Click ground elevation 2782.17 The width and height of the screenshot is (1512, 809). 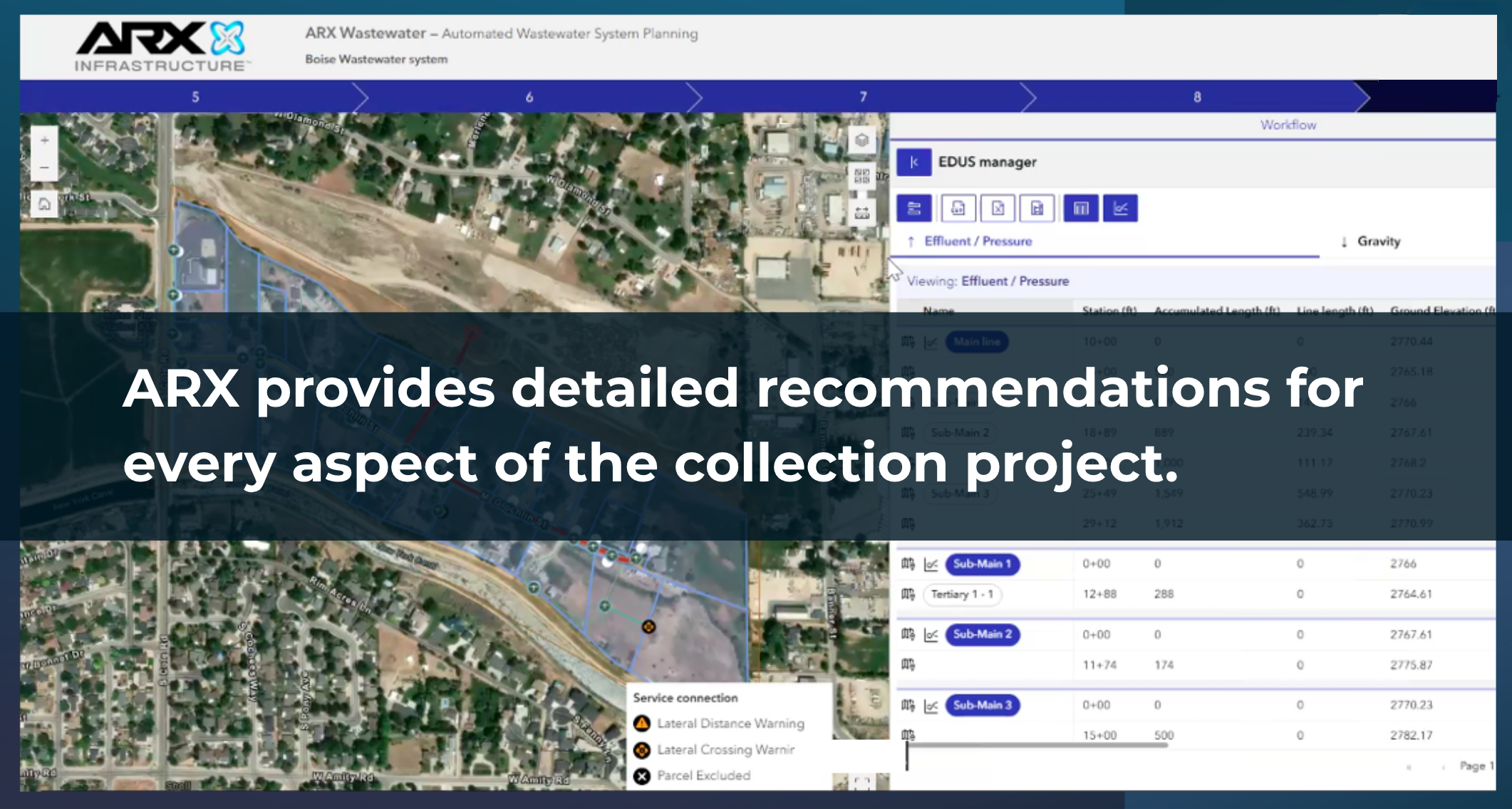tap(1411, 735)
